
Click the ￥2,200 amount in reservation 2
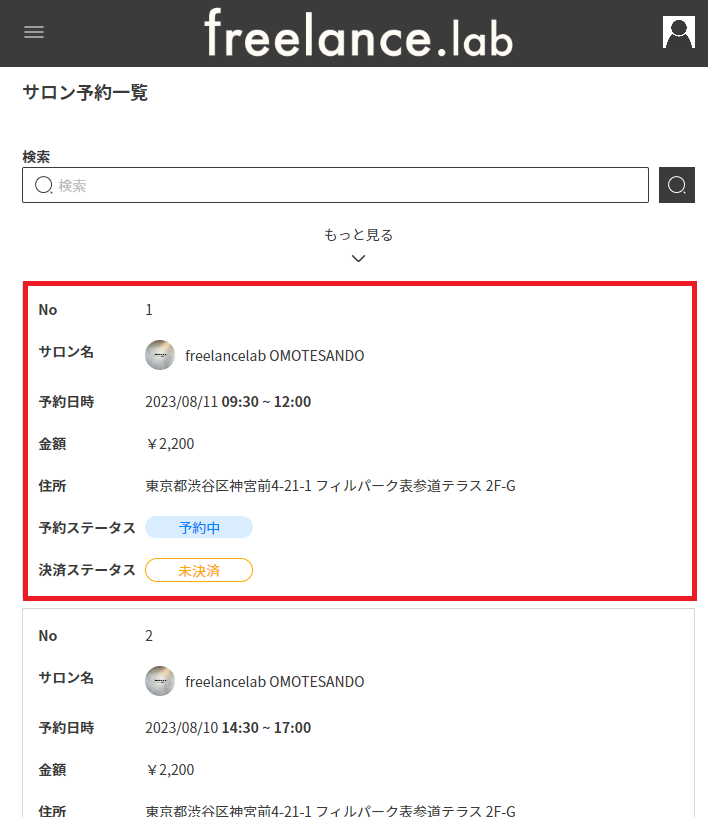tap(170, 770)
